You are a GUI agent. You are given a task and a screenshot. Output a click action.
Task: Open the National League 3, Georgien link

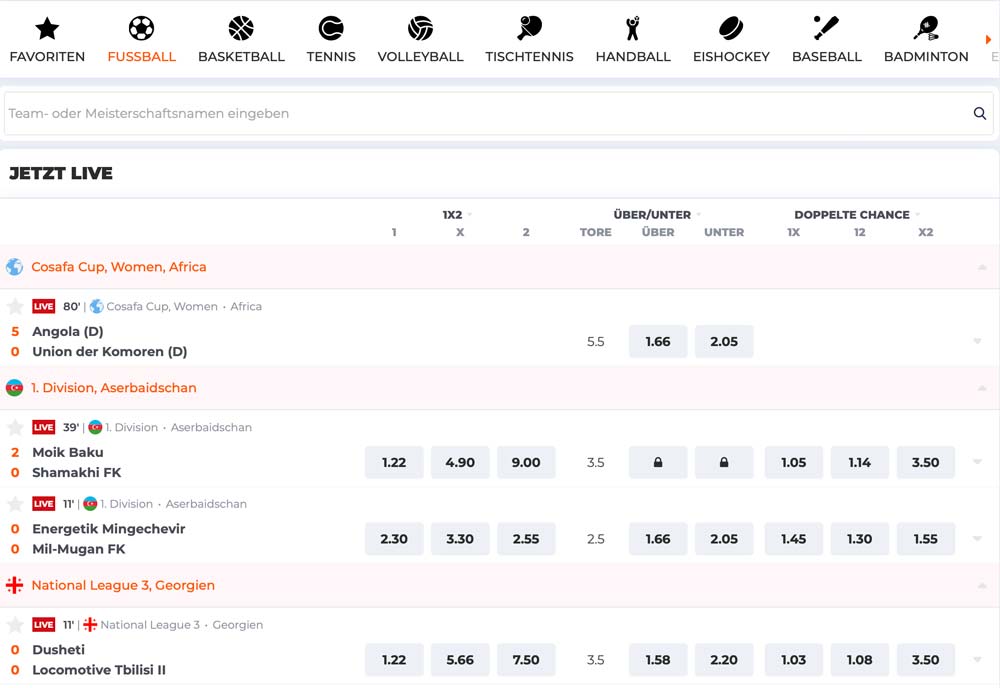tap(123, 586)
